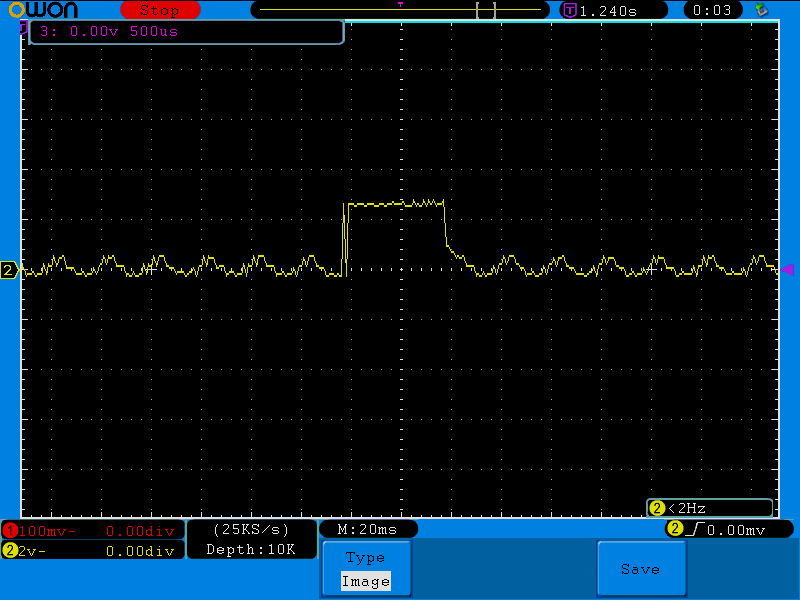Click the <2Hz frequency readout
Screen dimensions: 800x600
687,508
